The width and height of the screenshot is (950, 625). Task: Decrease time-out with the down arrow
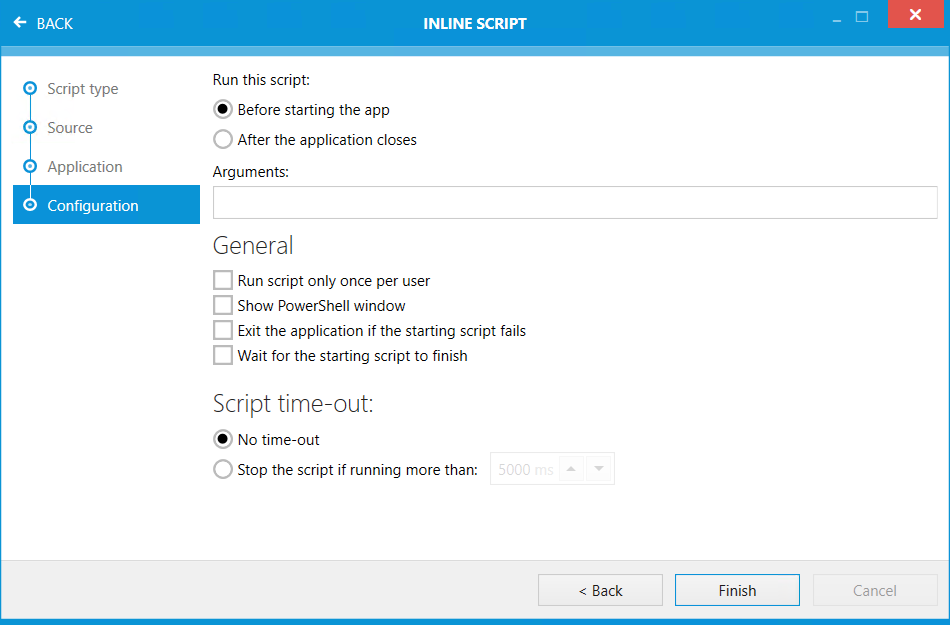coord(599,469)
